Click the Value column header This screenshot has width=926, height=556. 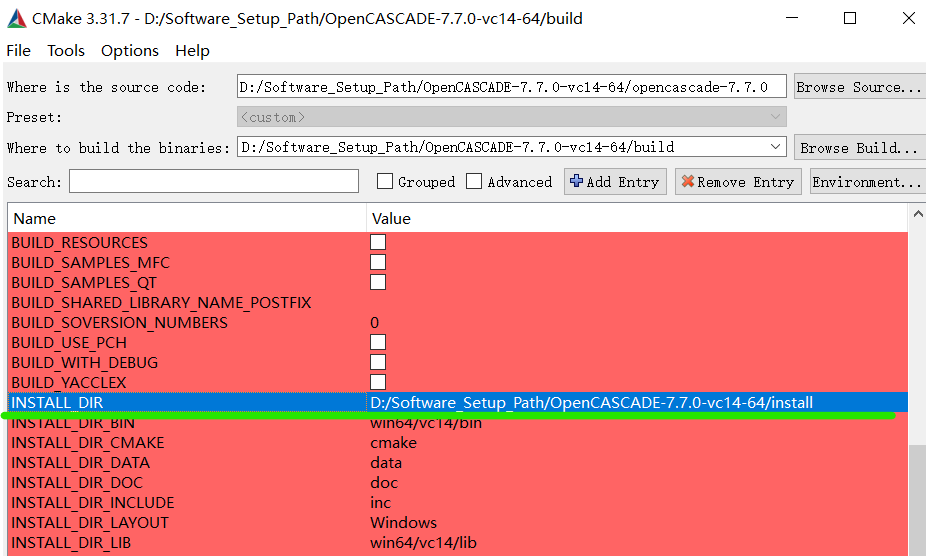pyautogui.click(x=637, y=219)
